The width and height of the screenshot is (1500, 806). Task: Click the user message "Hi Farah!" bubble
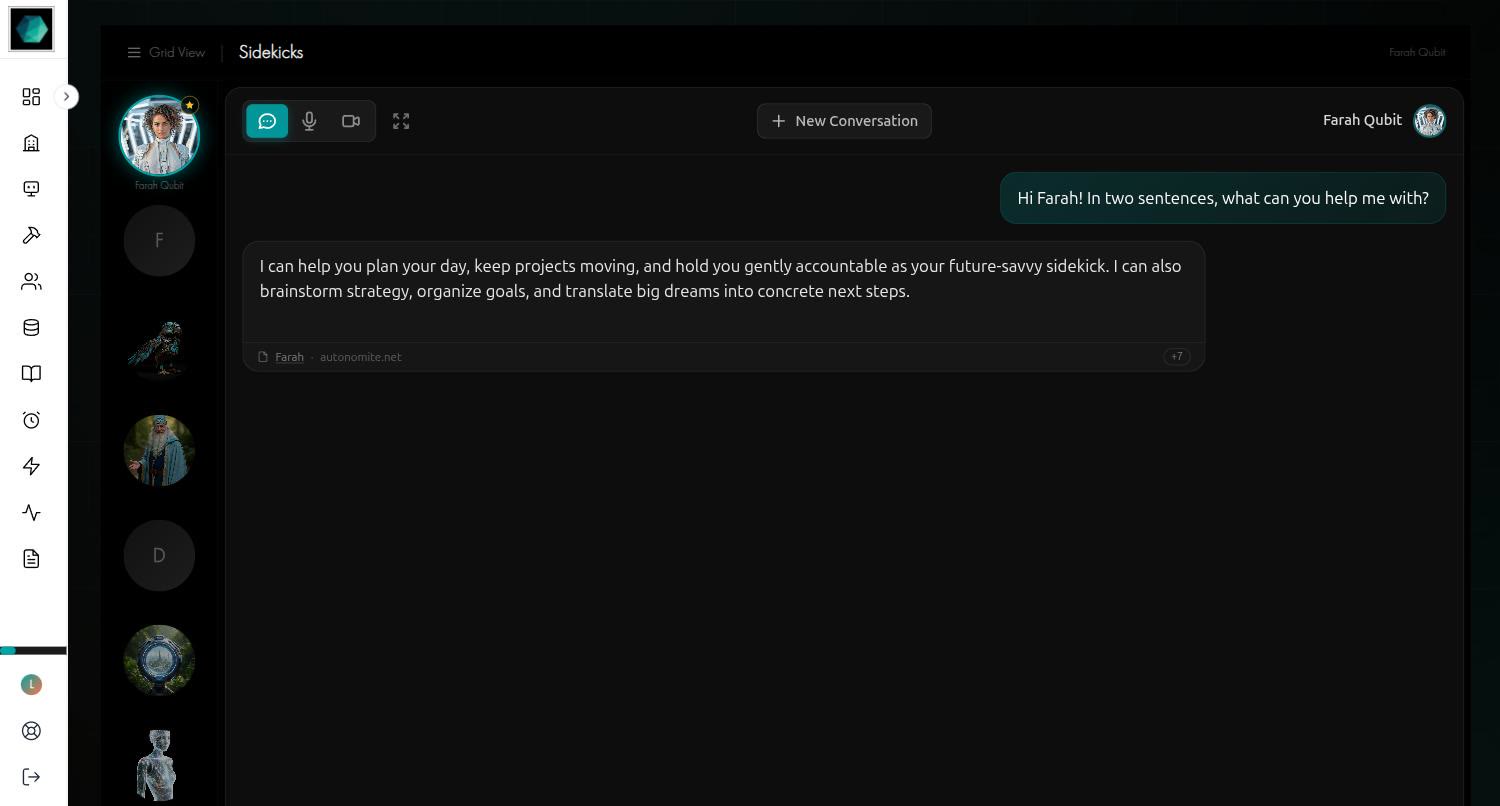pyautogui.click(x=1223, y=198)
